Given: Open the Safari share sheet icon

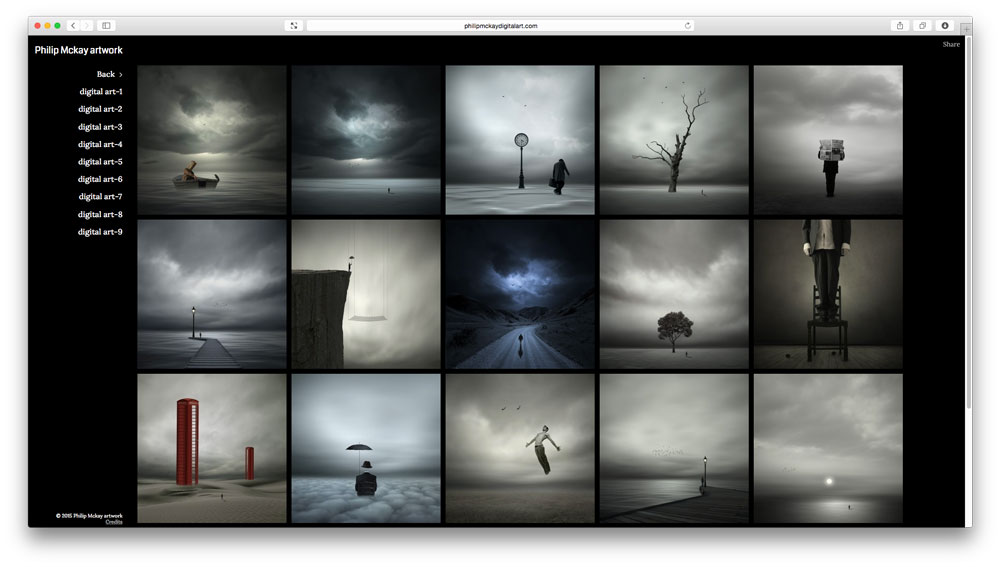Looking at the screenshot, I should [x=900, y=26].
